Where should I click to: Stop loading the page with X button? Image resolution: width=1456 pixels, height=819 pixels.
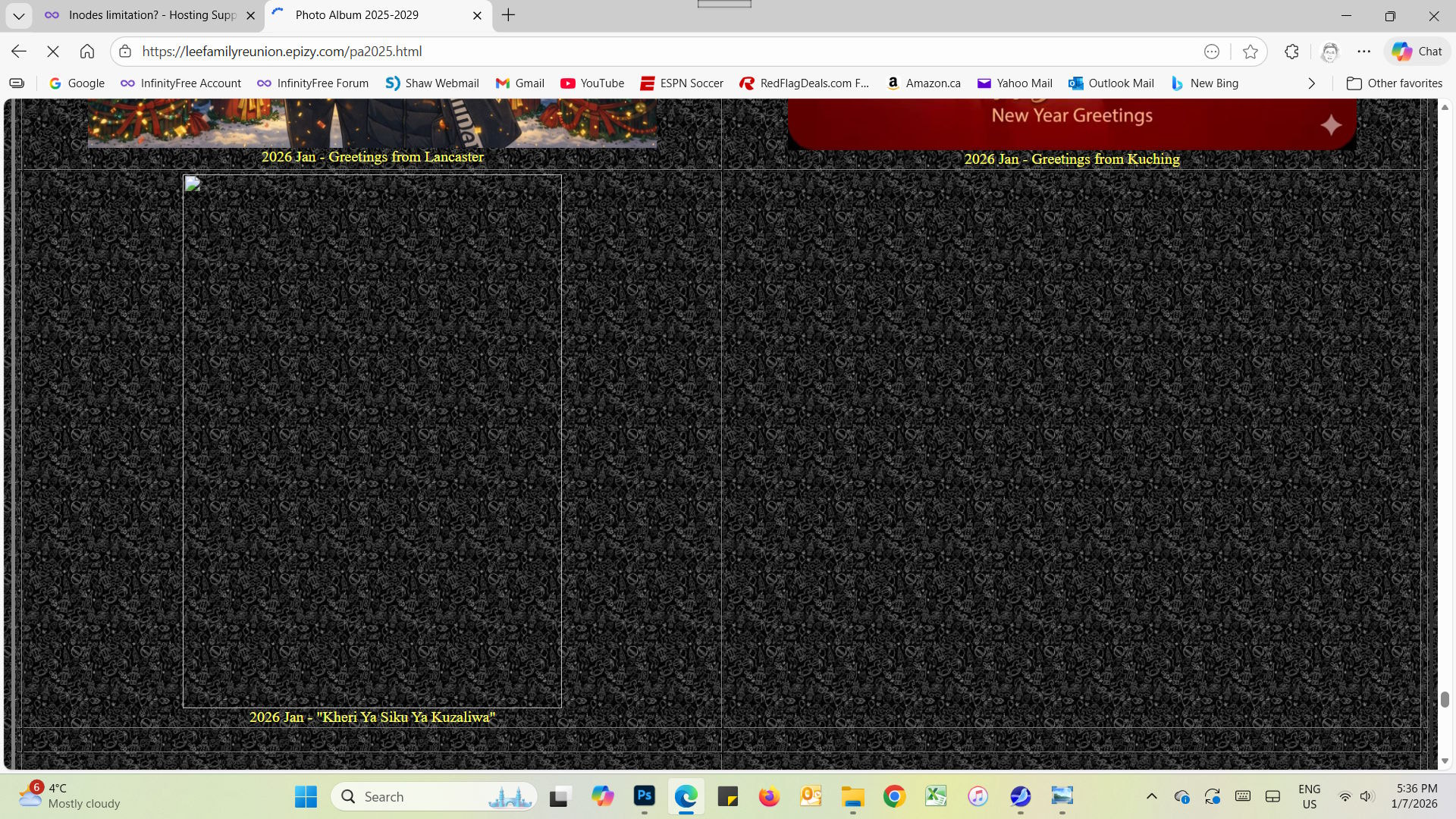[53, 52]
